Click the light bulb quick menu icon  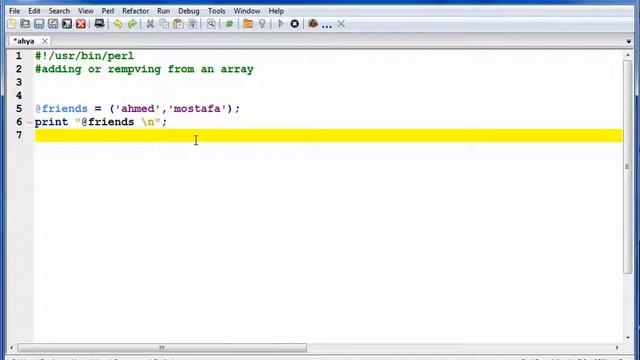click(x=262, y=24)
